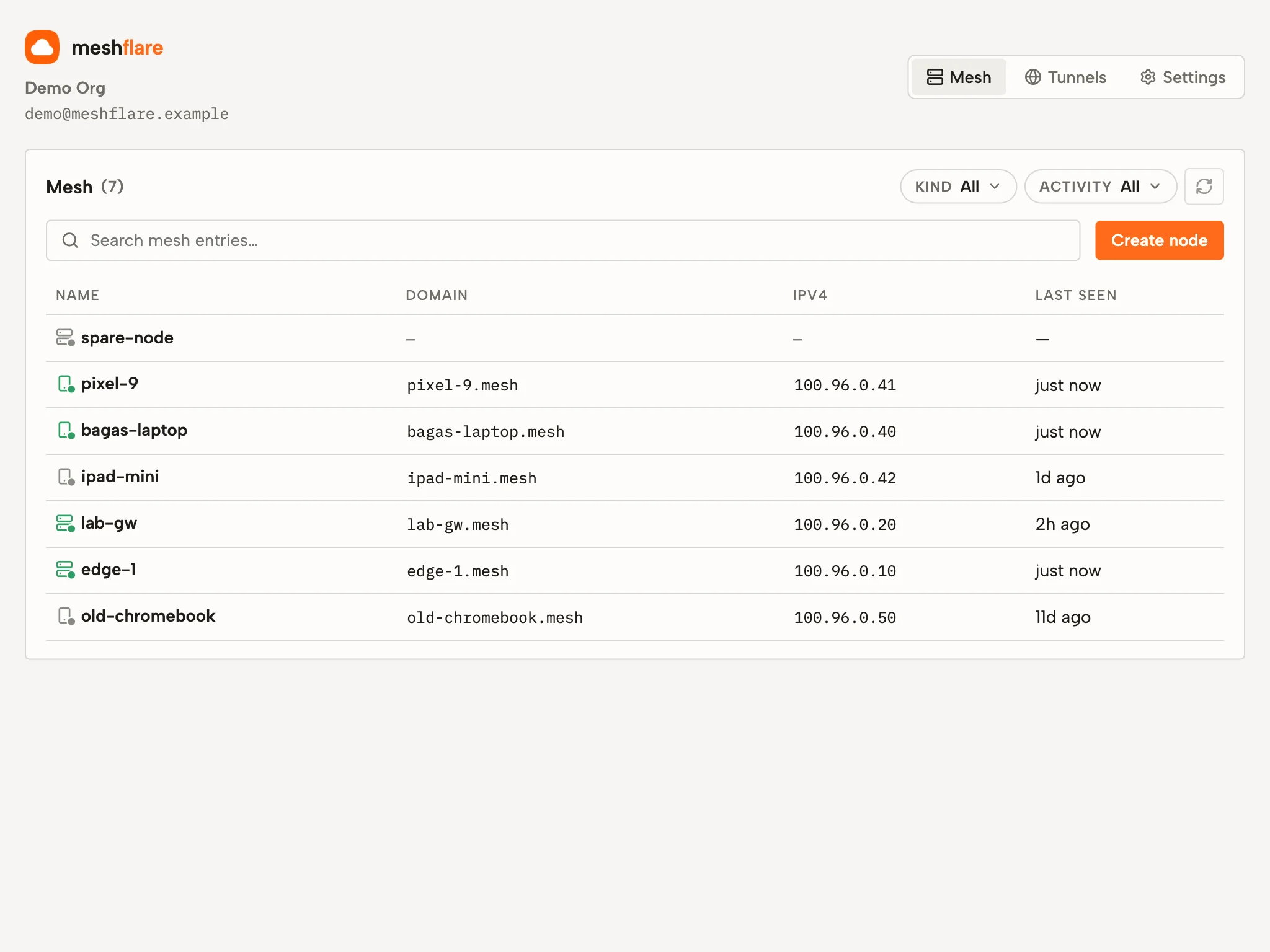
Task: Focus the Search mesh entries field
Action: click(x=562, y=240)
